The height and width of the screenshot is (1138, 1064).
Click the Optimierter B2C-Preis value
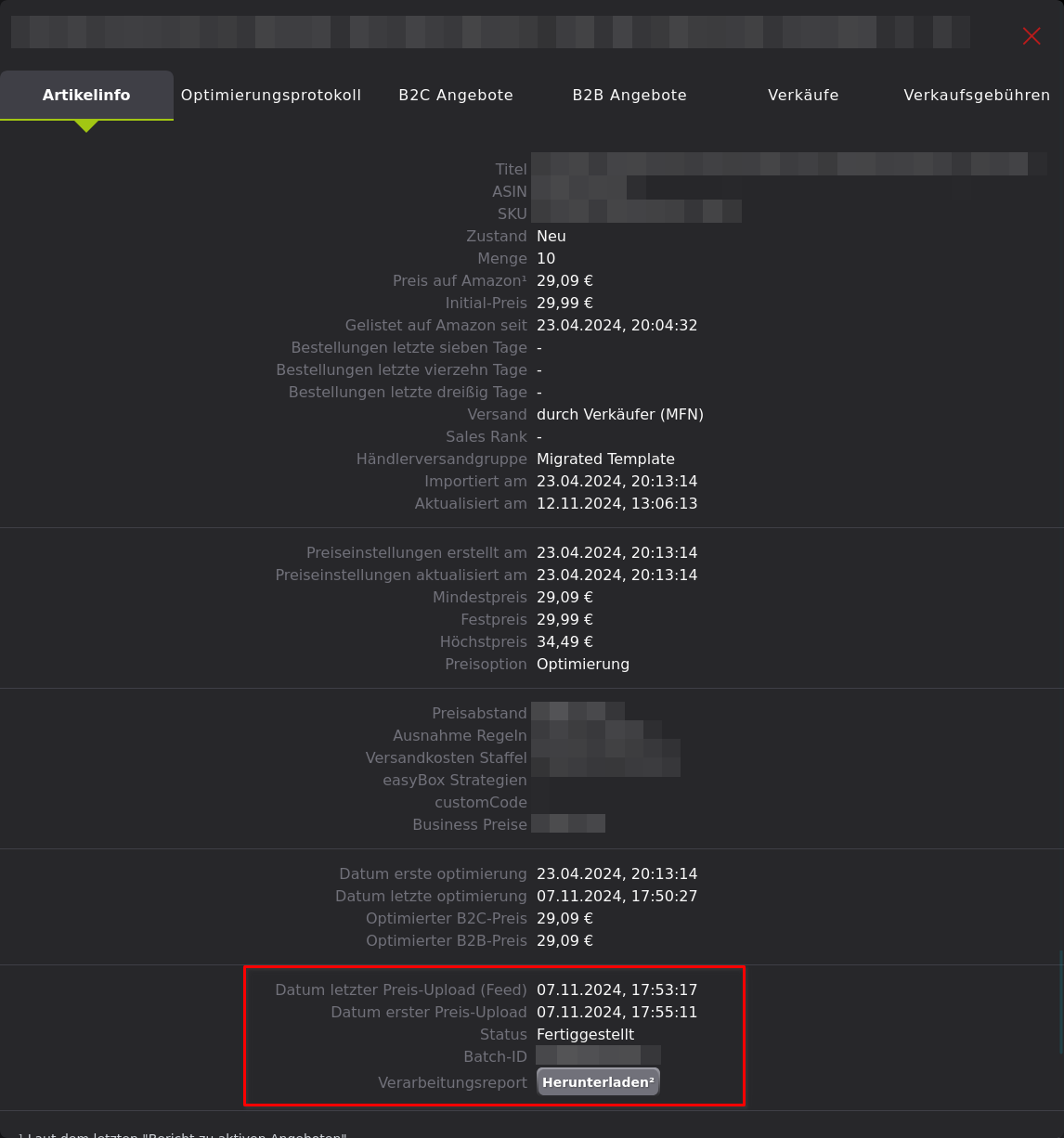point(564,918)
